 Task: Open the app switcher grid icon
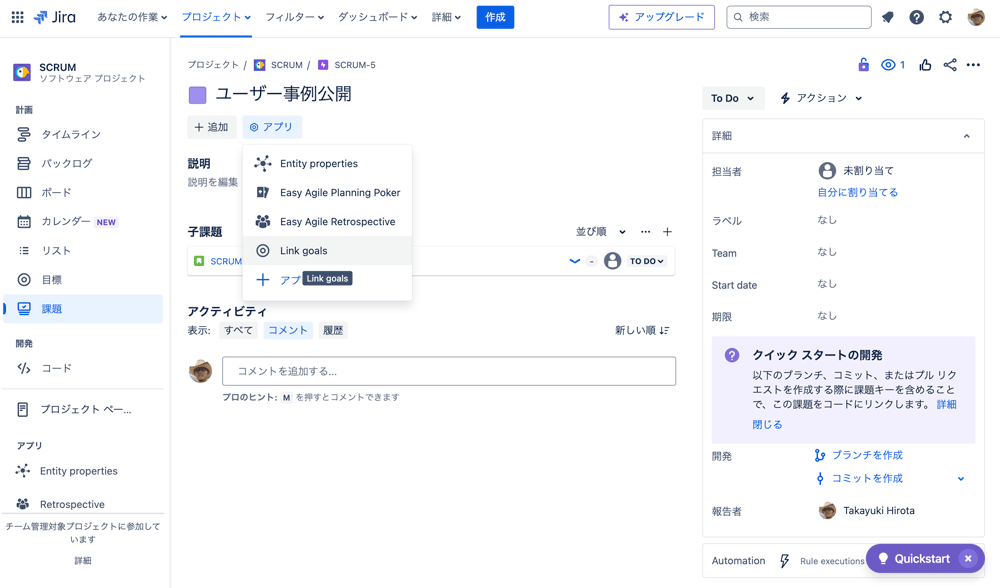(18, 17)
